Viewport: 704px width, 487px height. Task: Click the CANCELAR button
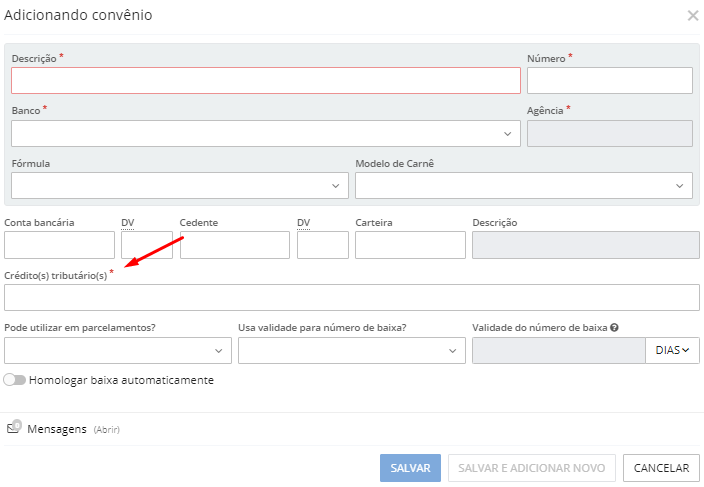[661, 468]
